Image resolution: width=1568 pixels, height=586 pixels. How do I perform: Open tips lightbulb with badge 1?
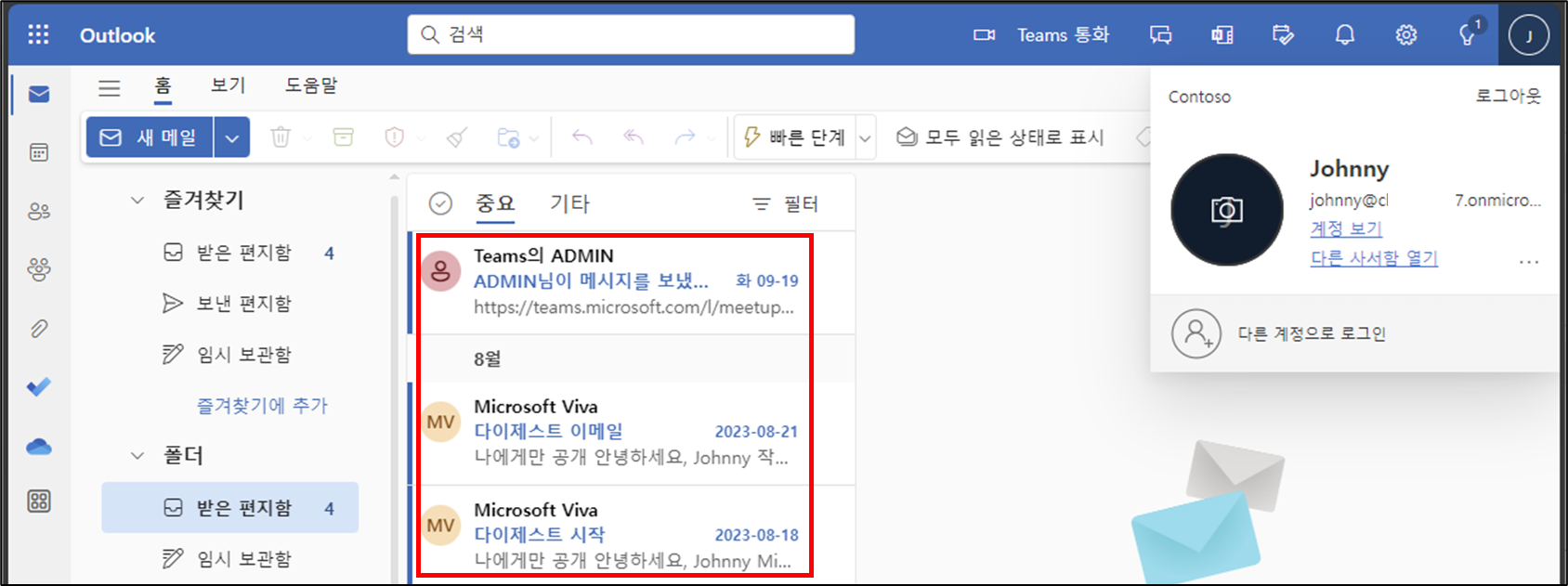click(1468, 35)
